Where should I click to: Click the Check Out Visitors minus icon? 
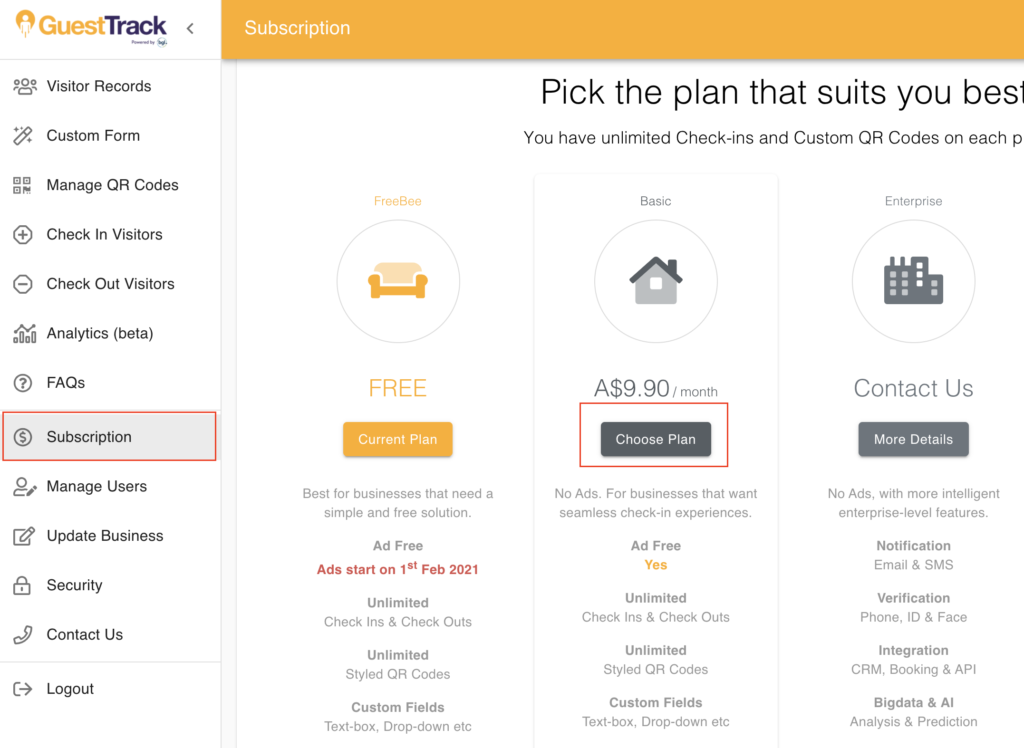pos(23,284)
